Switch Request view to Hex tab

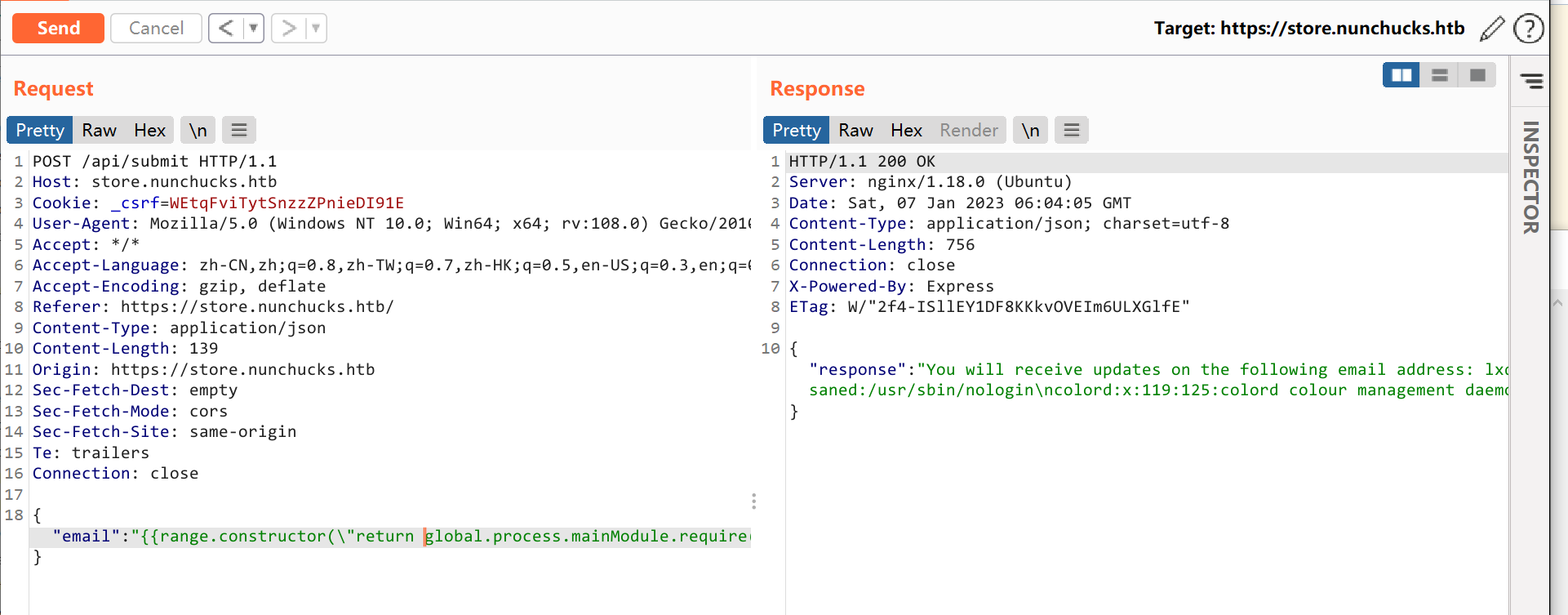(149, 130)
